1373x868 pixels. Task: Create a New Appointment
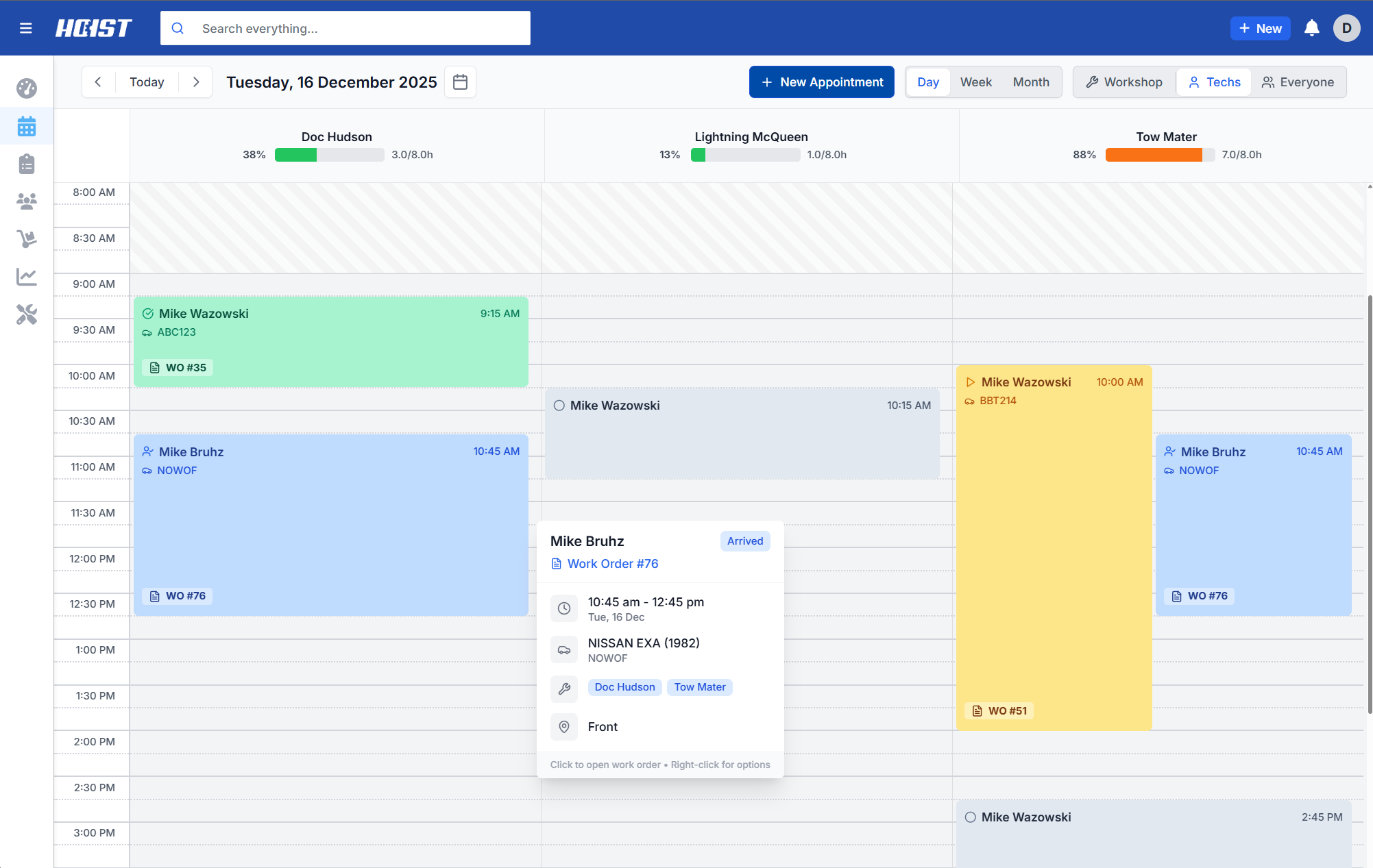(x=821, y=82)
